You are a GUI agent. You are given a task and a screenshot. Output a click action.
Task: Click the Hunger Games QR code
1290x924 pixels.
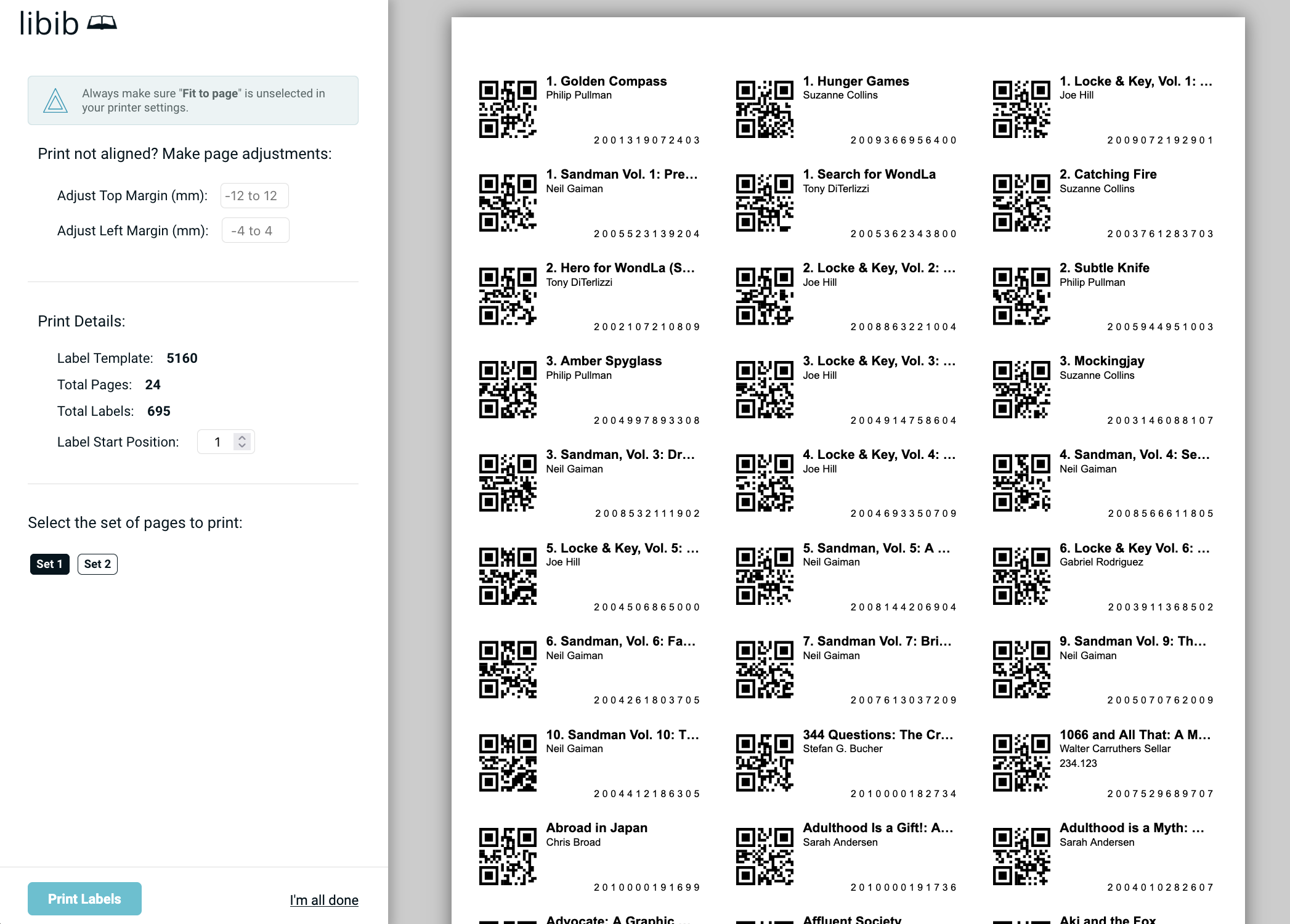click(x=764, y=109)
